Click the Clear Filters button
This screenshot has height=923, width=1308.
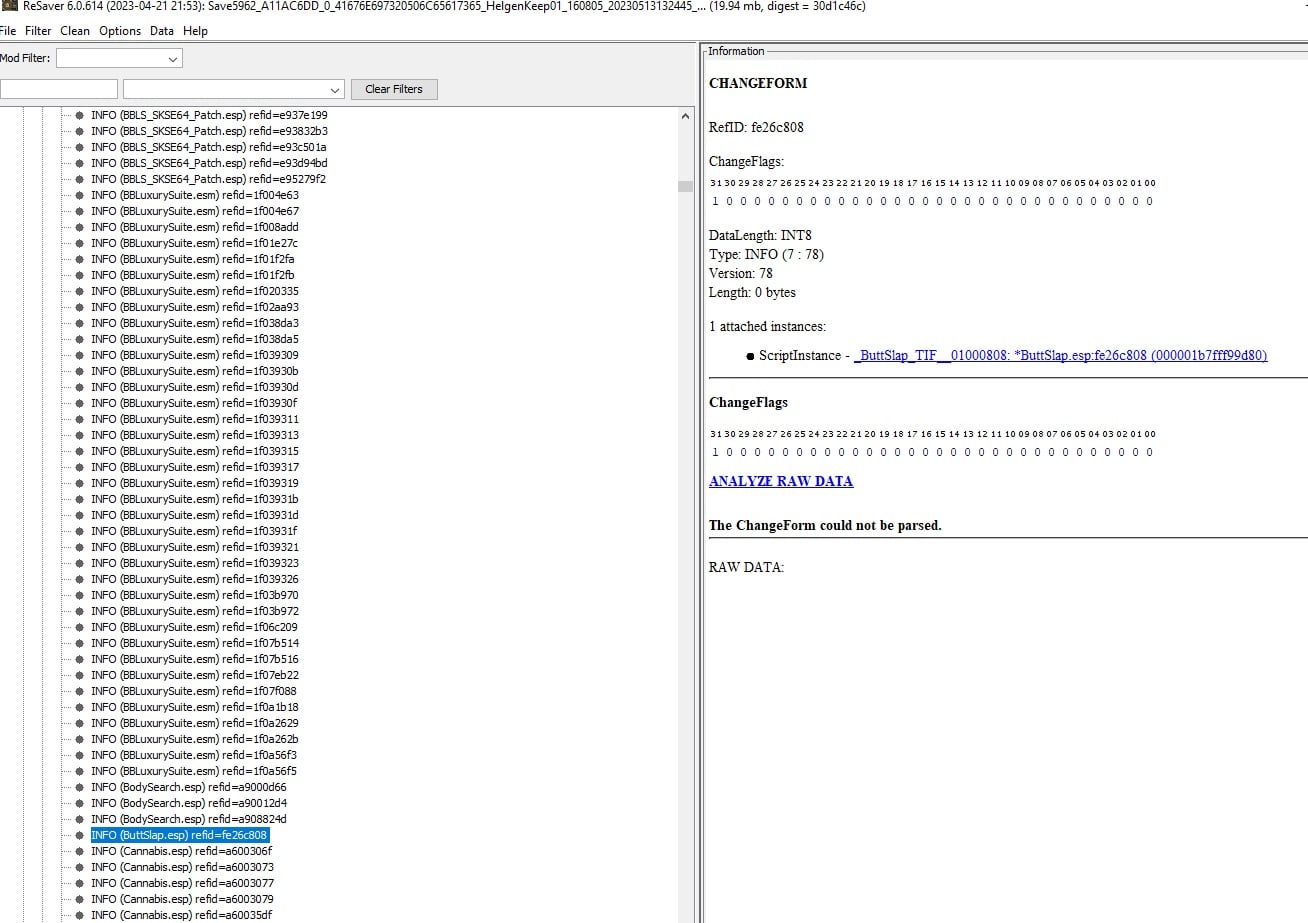[394, 89]
